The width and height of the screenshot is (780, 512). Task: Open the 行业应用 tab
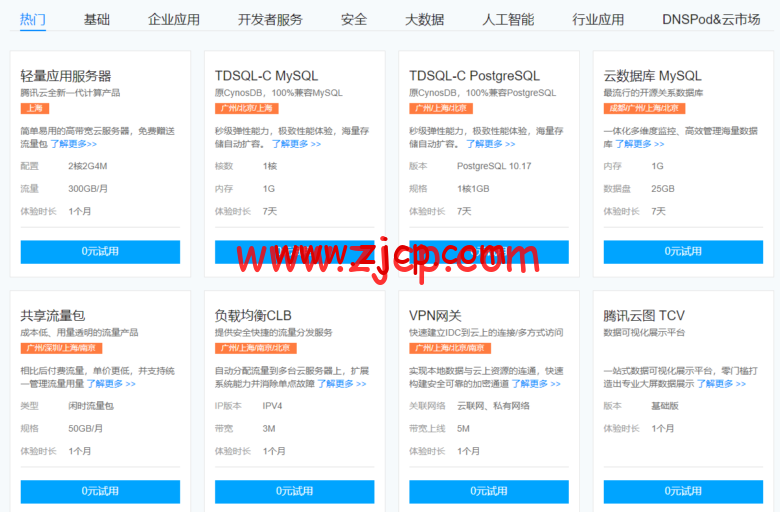pyautogui.click(x=598, y=19)
